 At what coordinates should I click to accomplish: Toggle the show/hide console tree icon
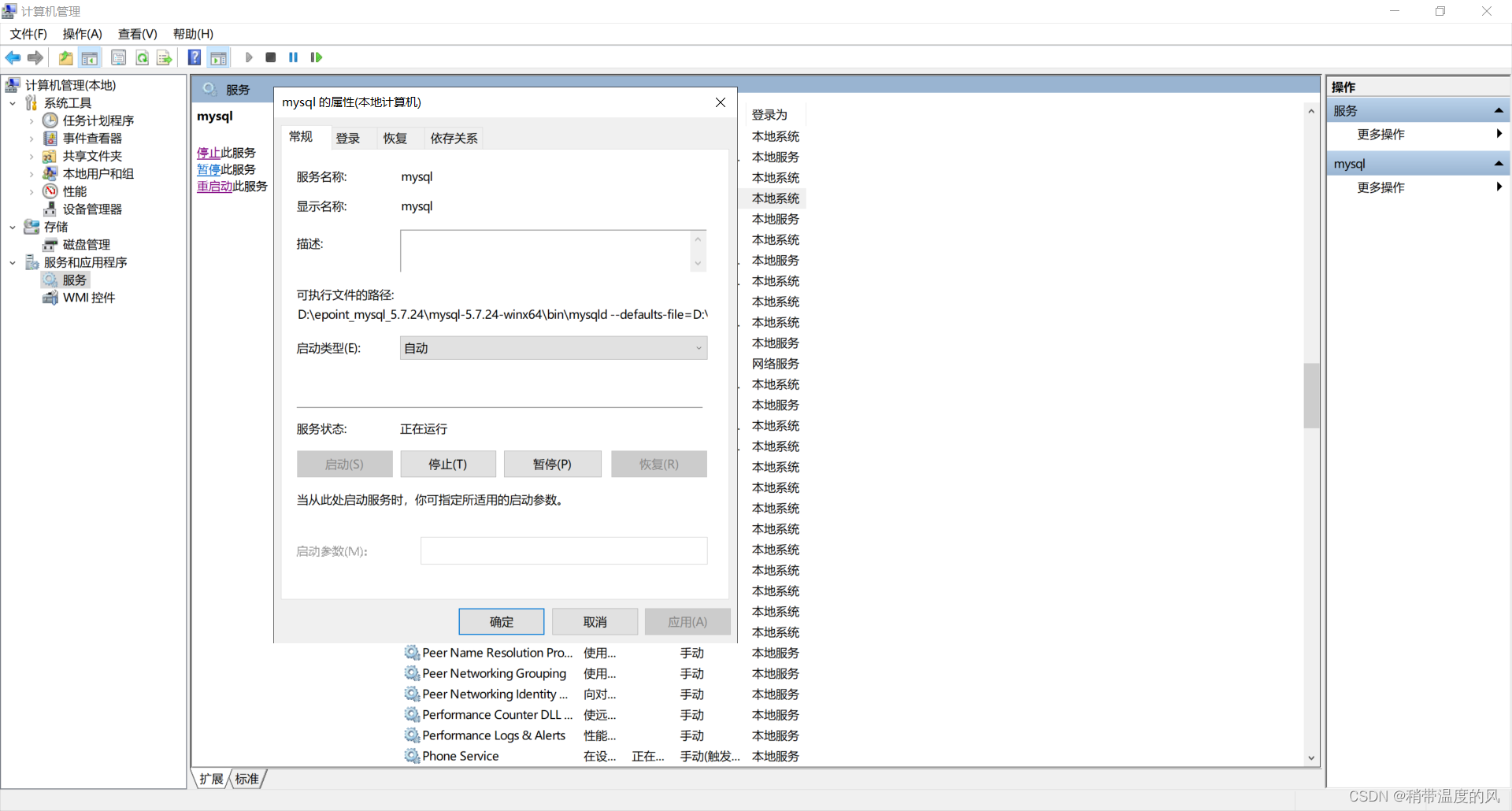point(90,57)
